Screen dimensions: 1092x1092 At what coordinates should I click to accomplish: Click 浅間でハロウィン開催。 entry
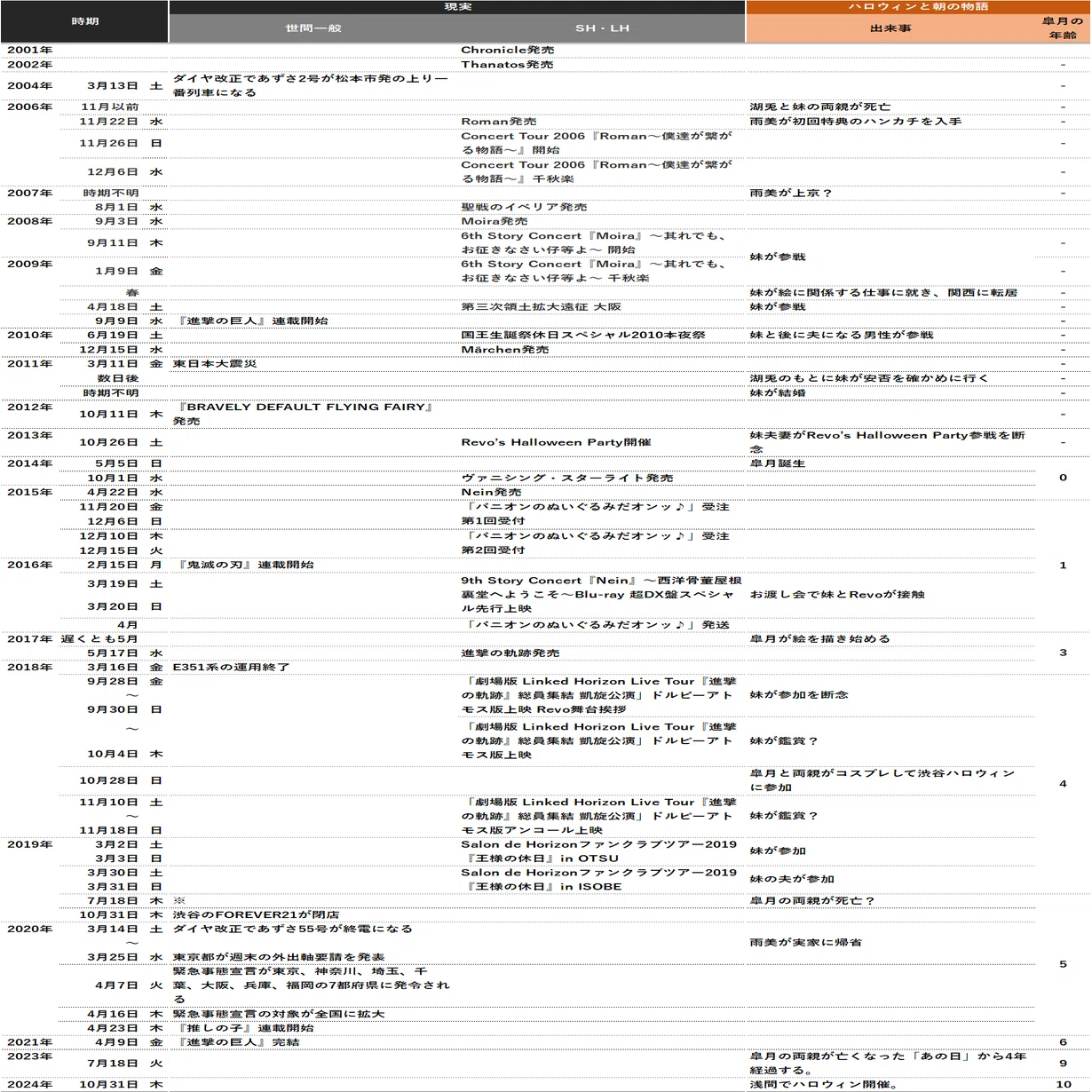(x=825, y=1085)
